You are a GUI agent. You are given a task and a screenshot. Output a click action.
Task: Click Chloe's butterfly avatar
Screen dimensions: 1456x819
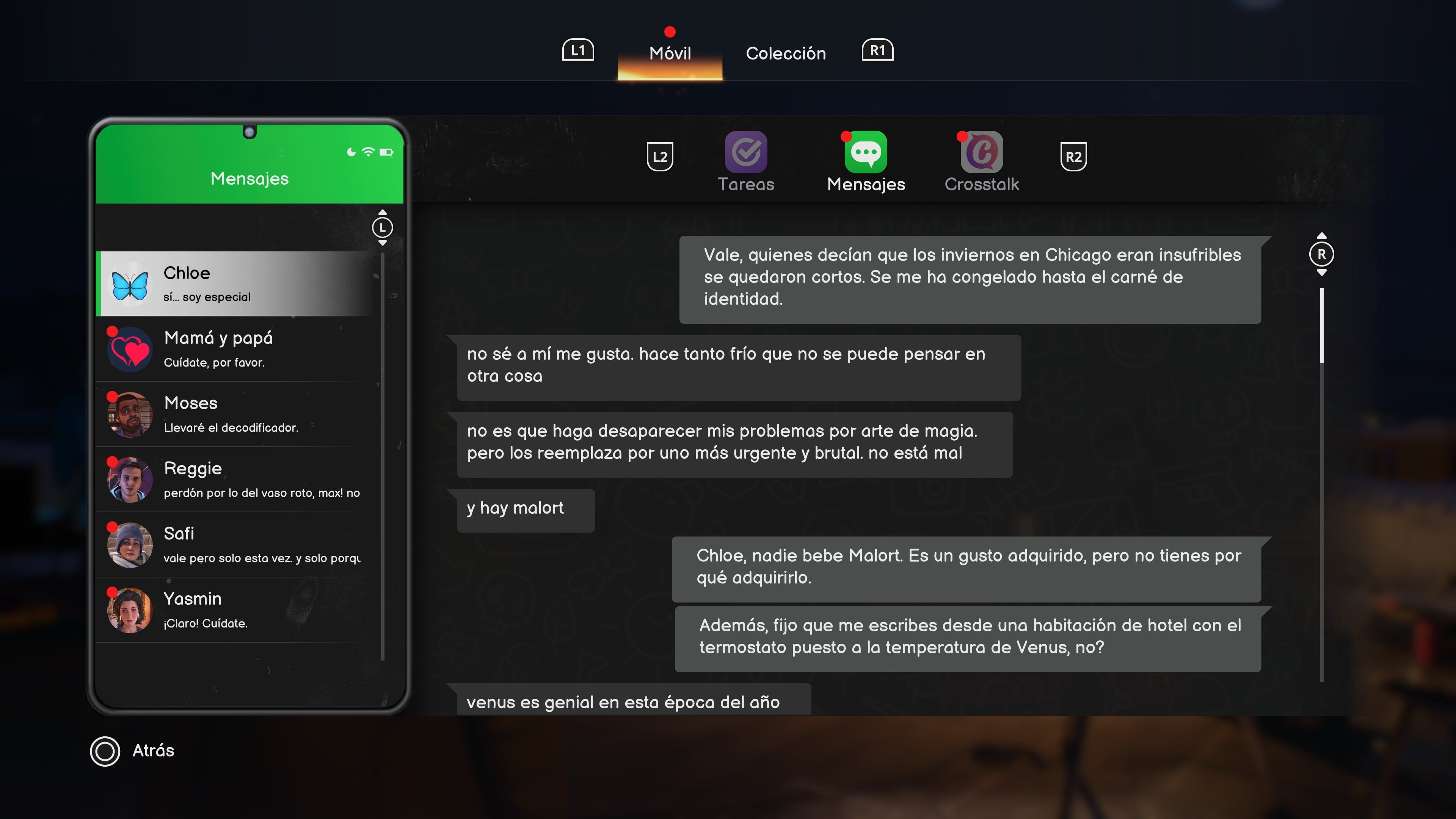click(130, 284)
